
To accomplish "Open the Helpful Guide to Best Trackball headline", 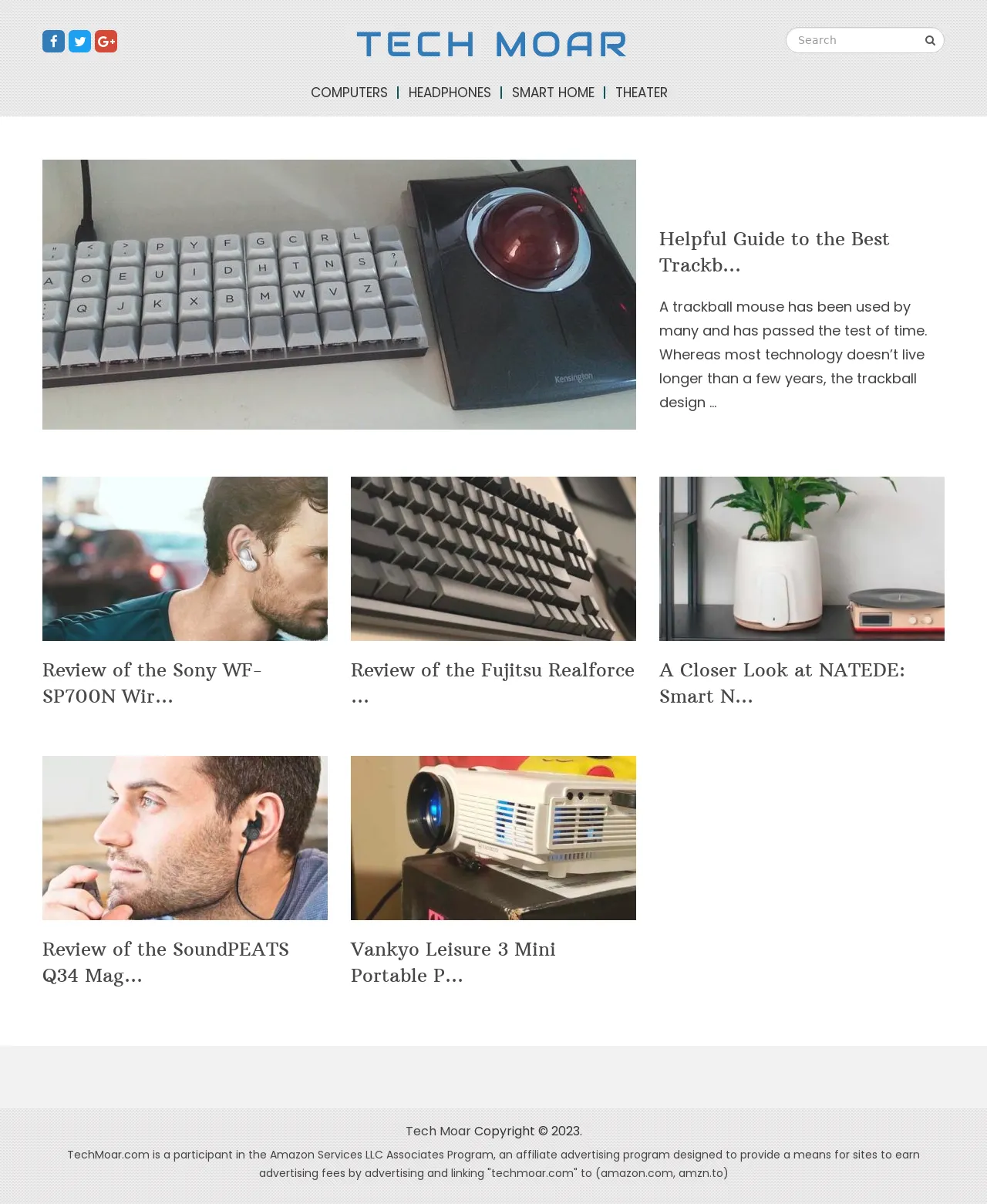I will pyautogui.click(x=774, y=252).
